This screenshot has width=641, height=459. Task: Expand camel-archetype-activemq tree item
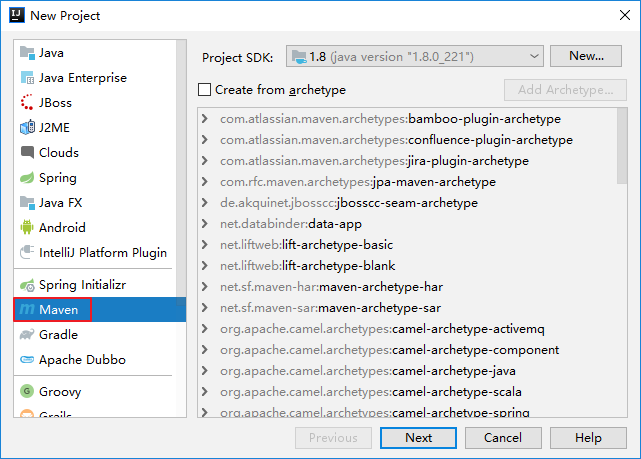click(x=205, y=328)
